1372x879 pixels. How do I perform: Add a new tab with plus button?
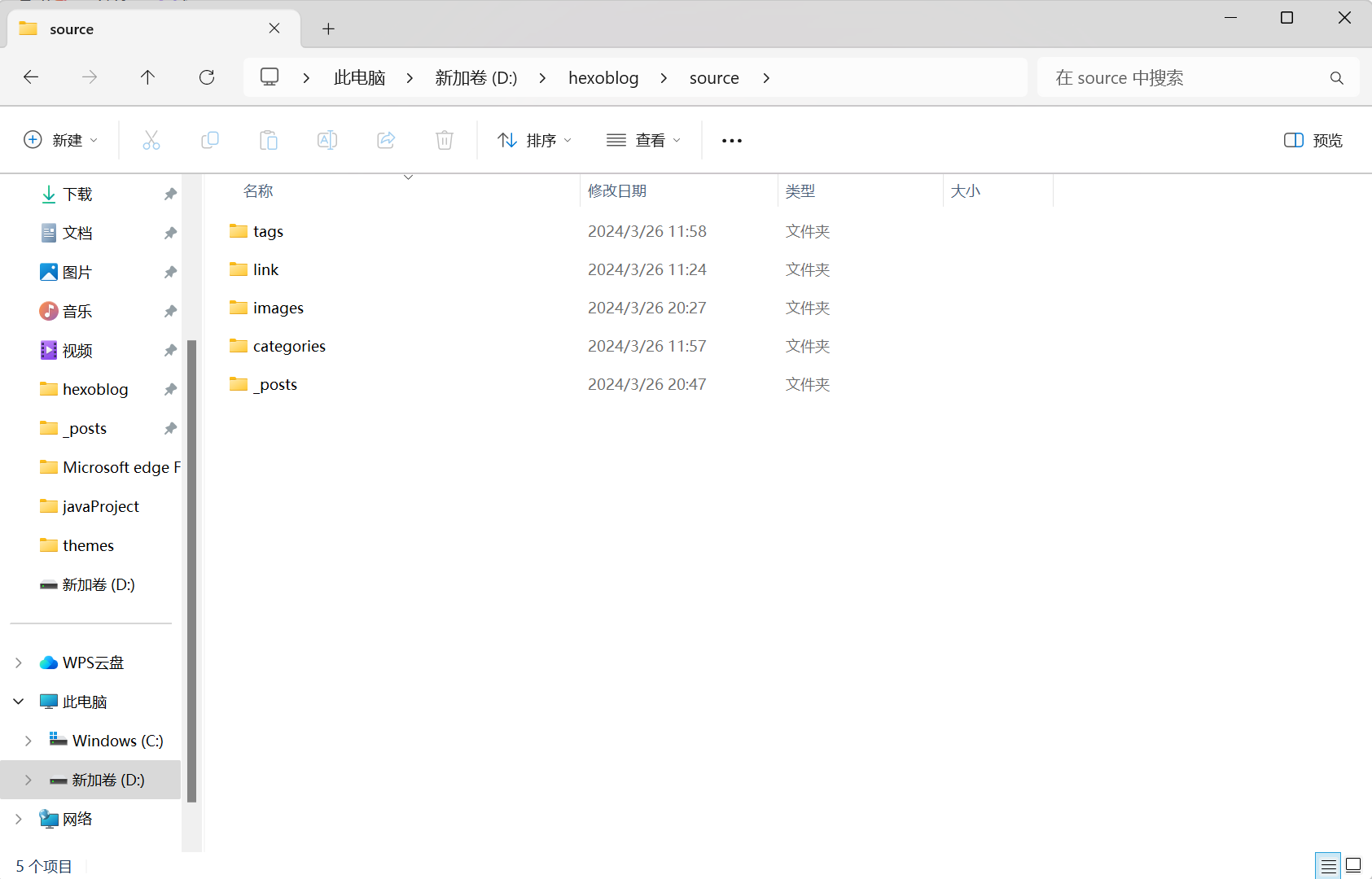pos(328,29)
